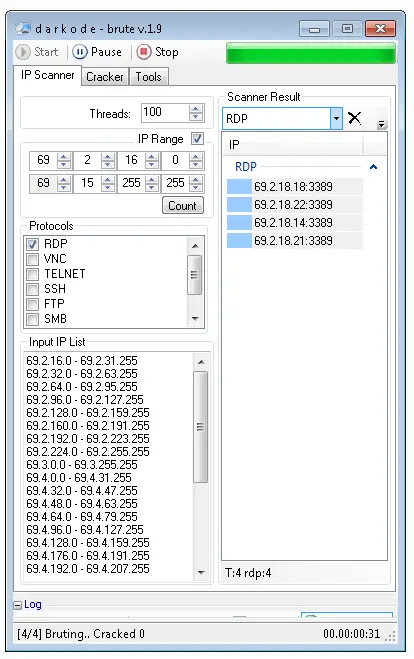Image resolution: width=414 pixels, height=659 pixels.
Task: Enable the VNC protocol checkbox
Action: 32,259
